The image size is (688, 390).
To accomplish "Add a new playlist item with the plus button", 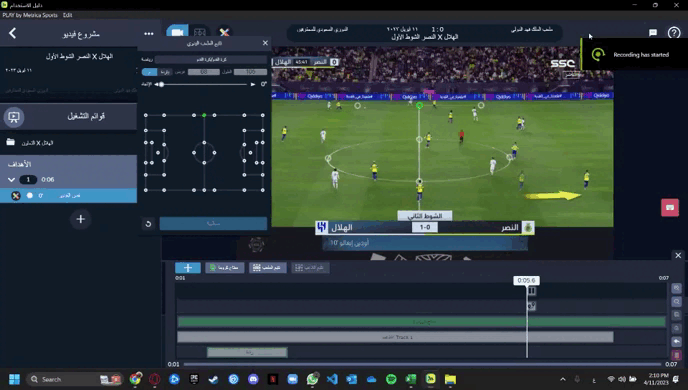I will (x=80, y=219).
